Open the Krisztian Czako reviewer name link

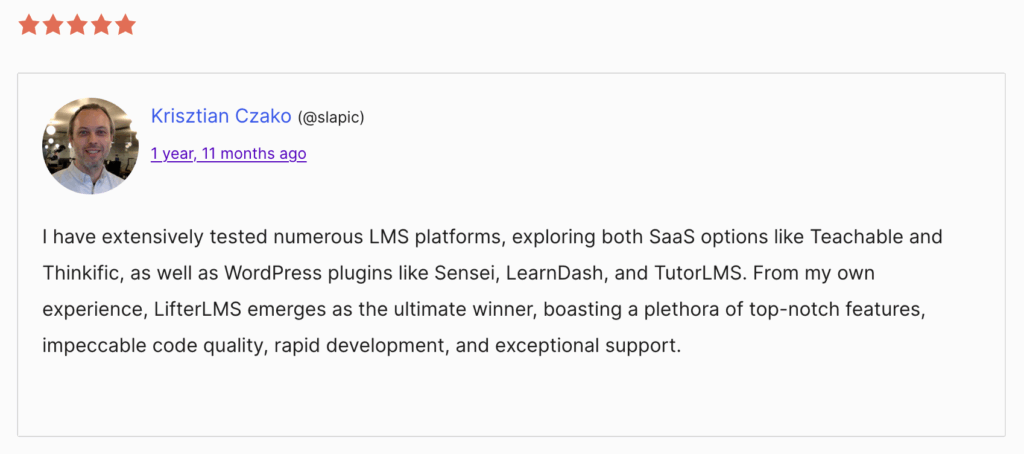coord(221,116)
